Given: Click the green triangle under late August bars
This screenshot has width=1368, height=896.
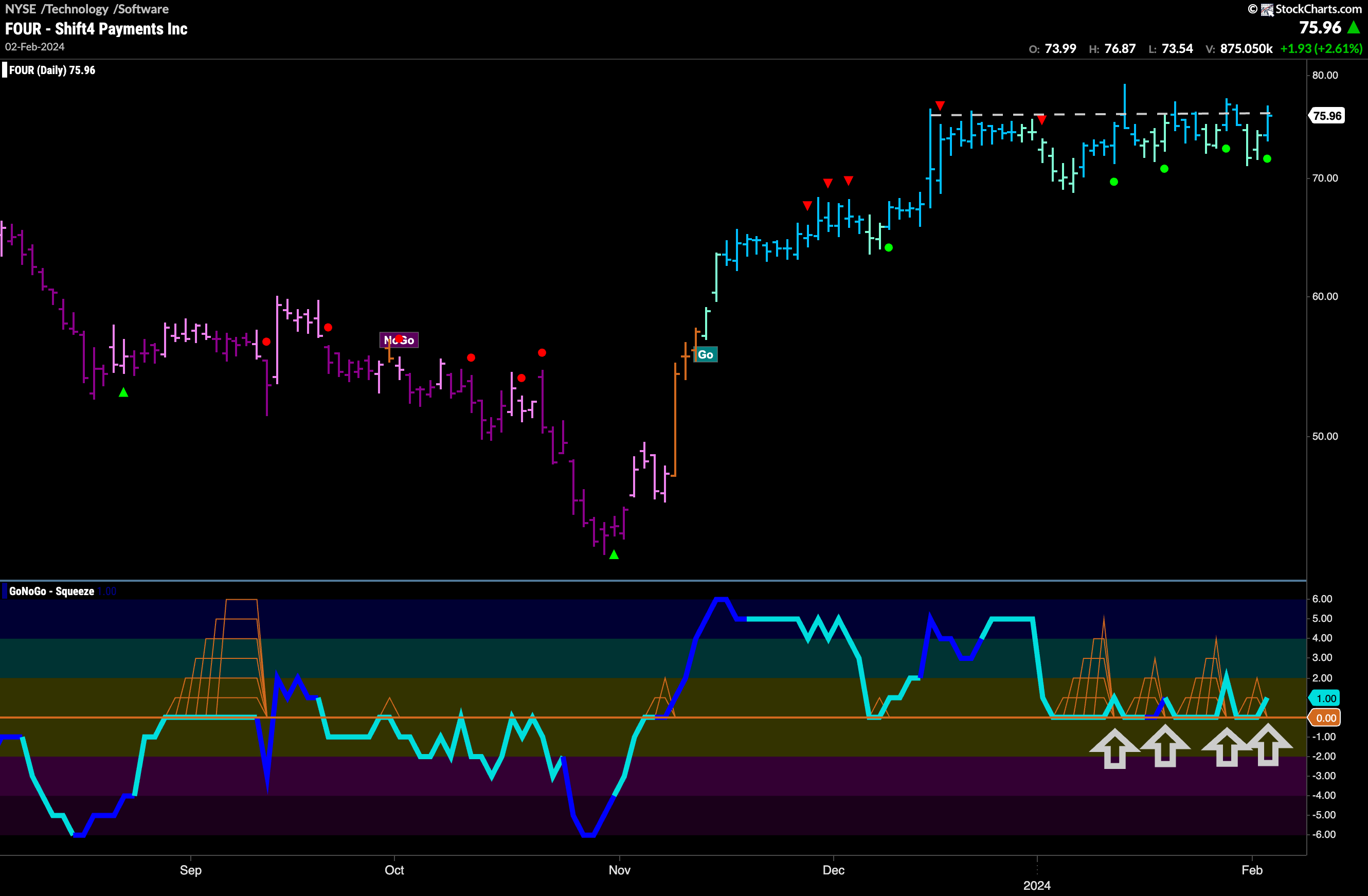Looking at the screenshot, I should tap(123, 392).
